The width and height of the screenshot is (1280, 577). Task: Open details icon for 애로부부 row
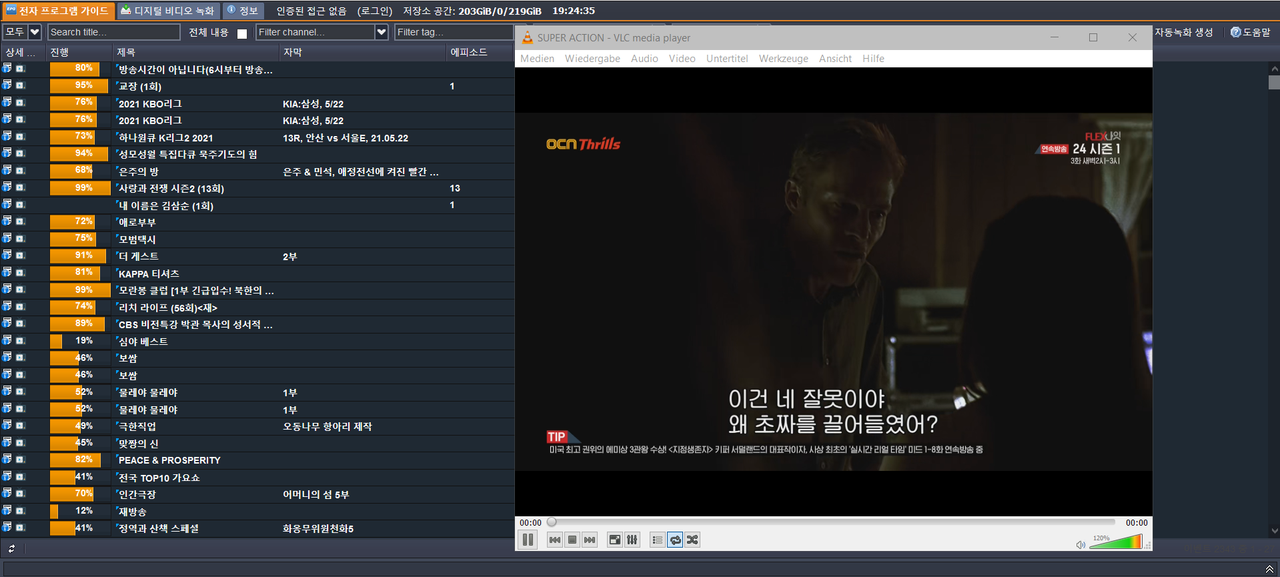click(7, 221)
